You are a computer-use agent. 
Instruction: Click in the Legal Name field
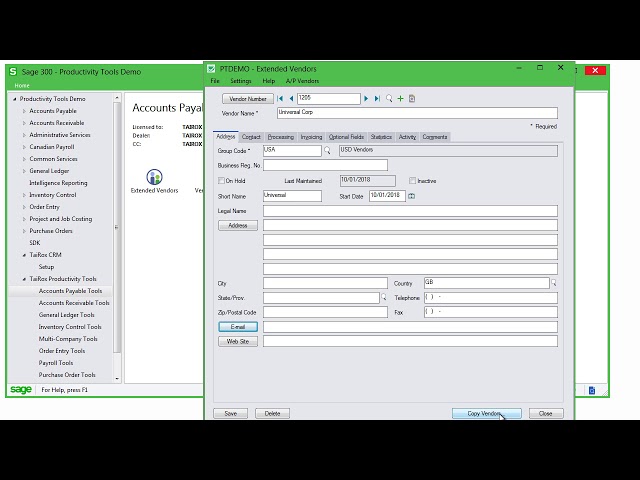pyautogui.click(x=410, y=211)
